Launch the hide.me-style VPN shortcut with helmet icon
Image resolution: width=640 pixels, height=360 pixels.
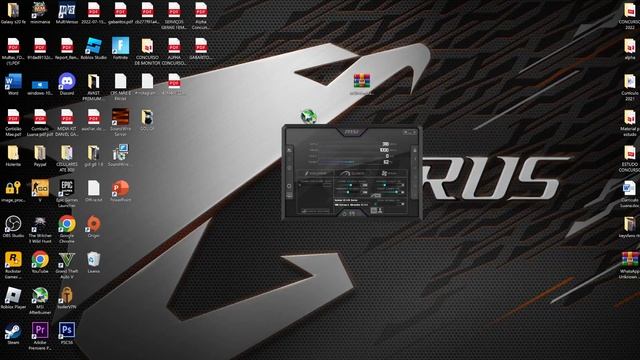[67, 298]
